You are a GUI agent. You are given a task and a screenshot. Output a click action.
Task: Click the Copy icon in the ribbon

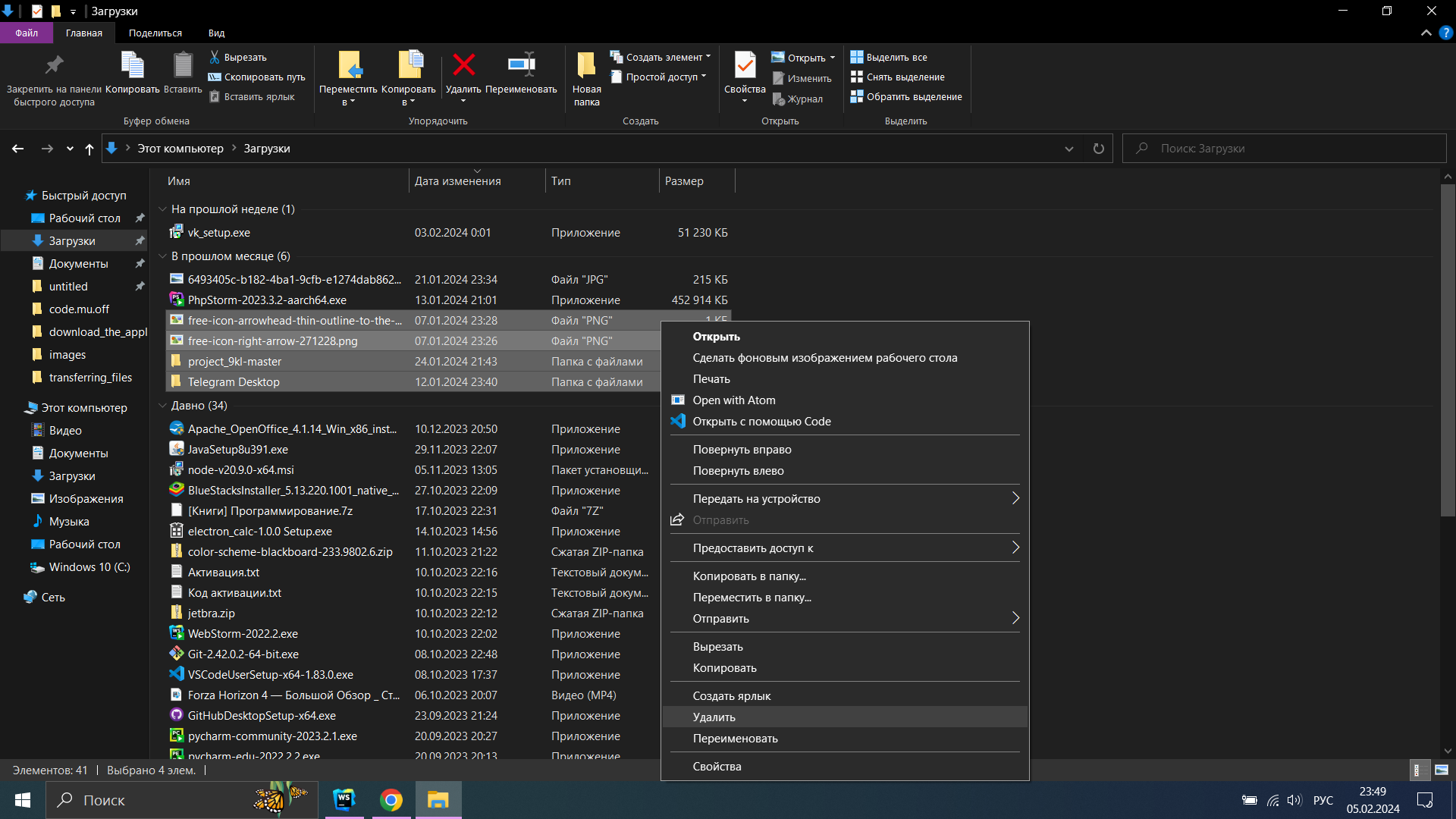(x=133, y=65)
